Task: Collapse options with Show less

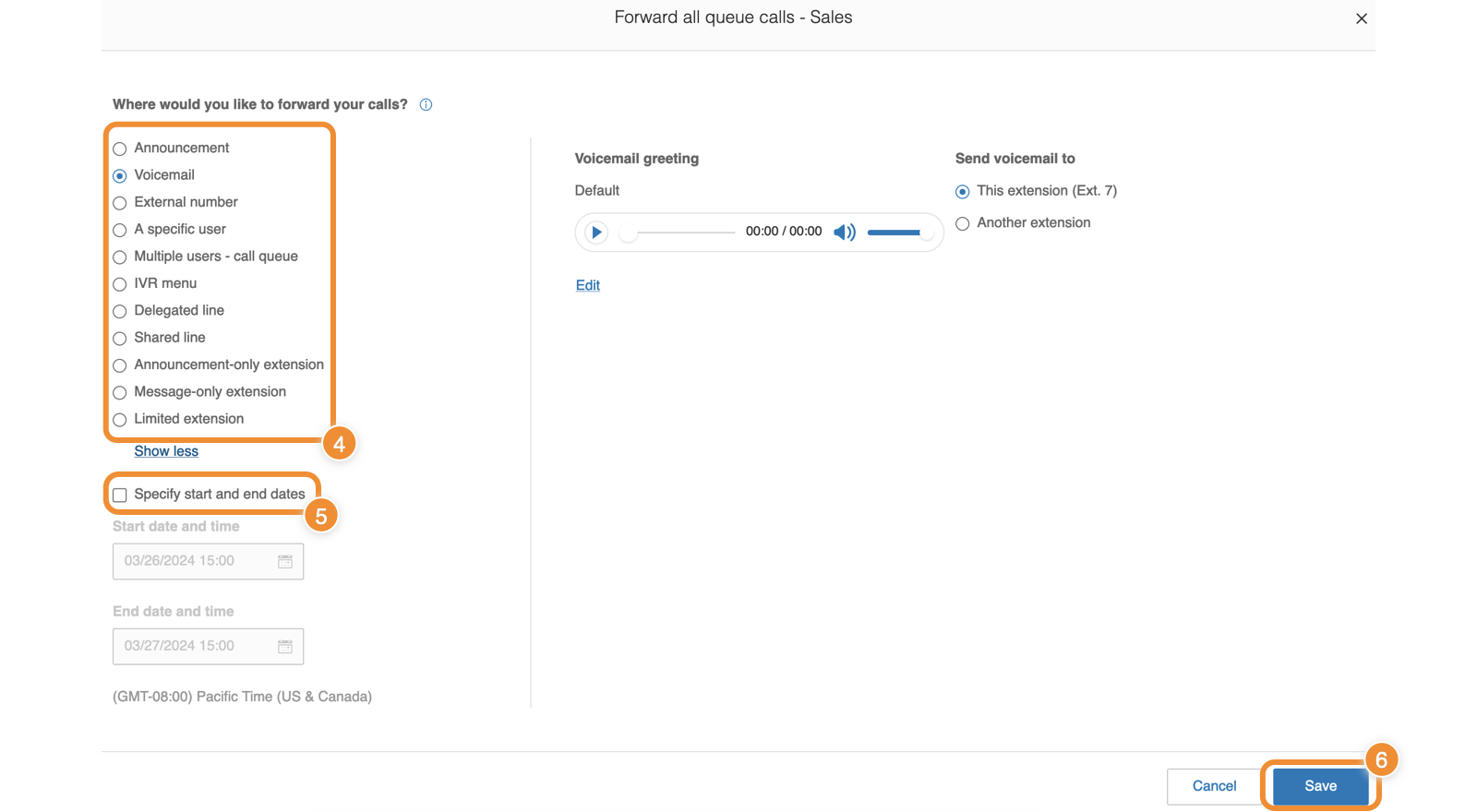Action: [166, 451]
